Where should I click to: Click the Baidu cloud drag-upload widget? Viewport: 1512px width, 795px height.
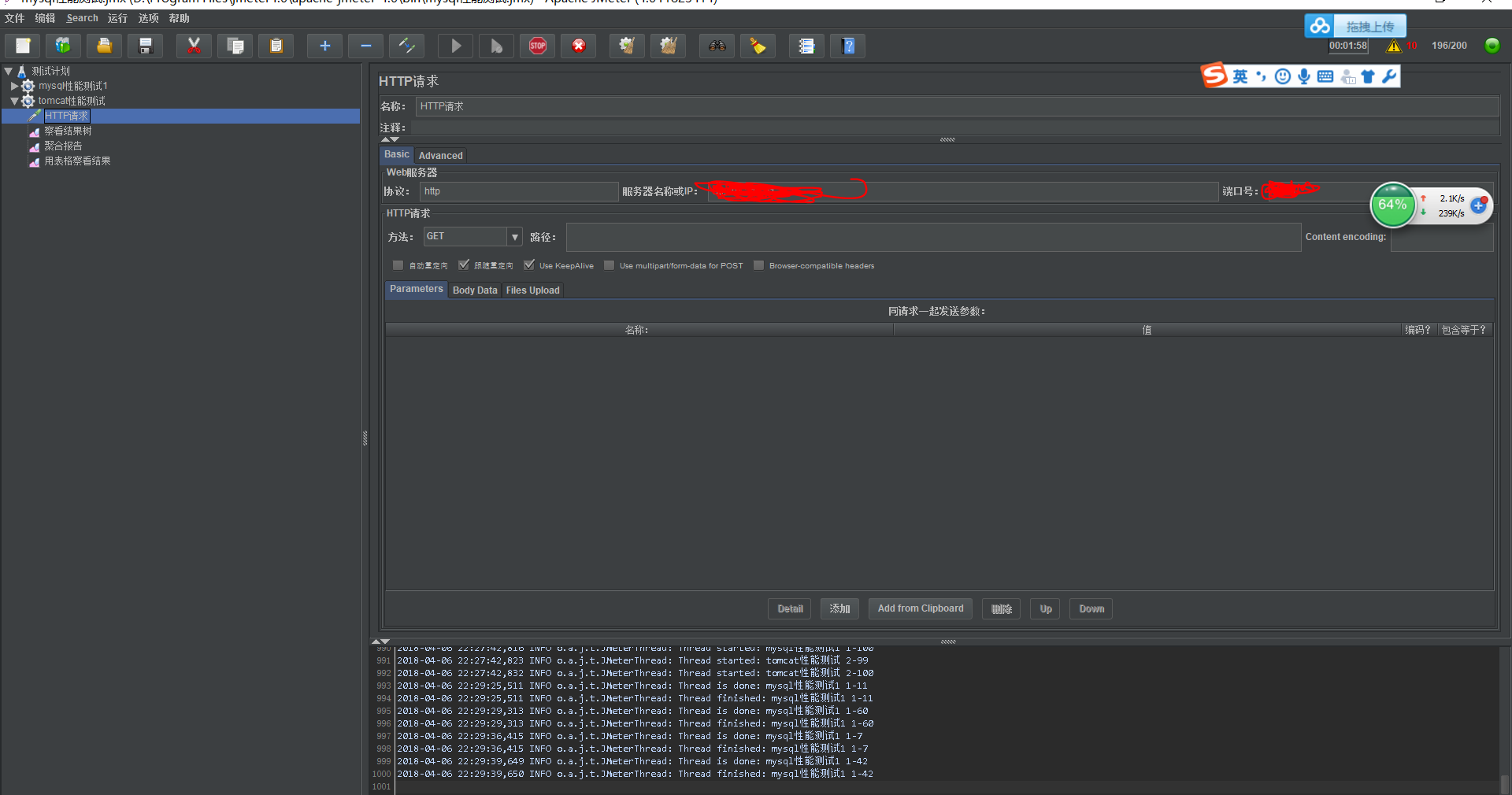(1355, 26)
